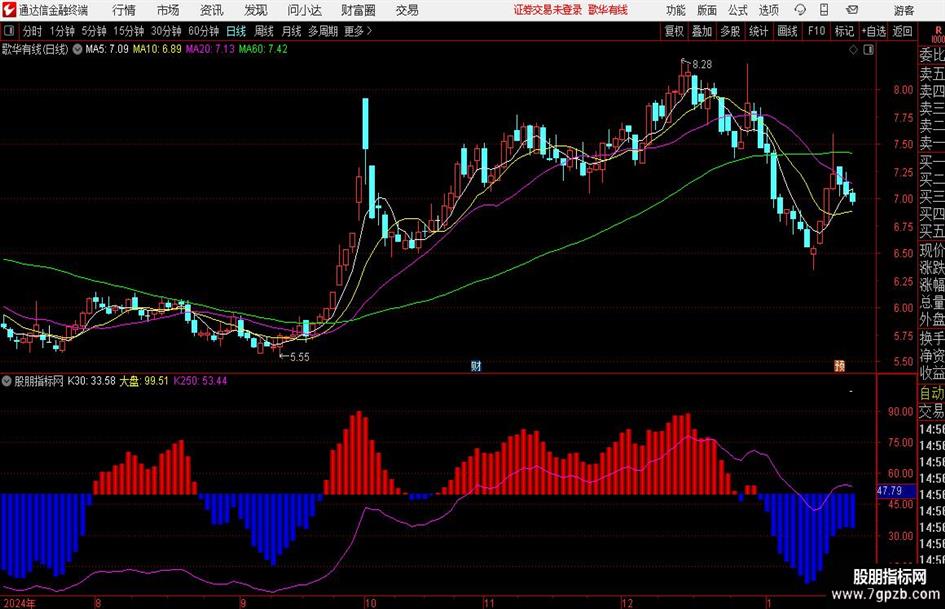The image size is (945, 609).
Task: Open the 选项 menu
Action: pos(768,10)
